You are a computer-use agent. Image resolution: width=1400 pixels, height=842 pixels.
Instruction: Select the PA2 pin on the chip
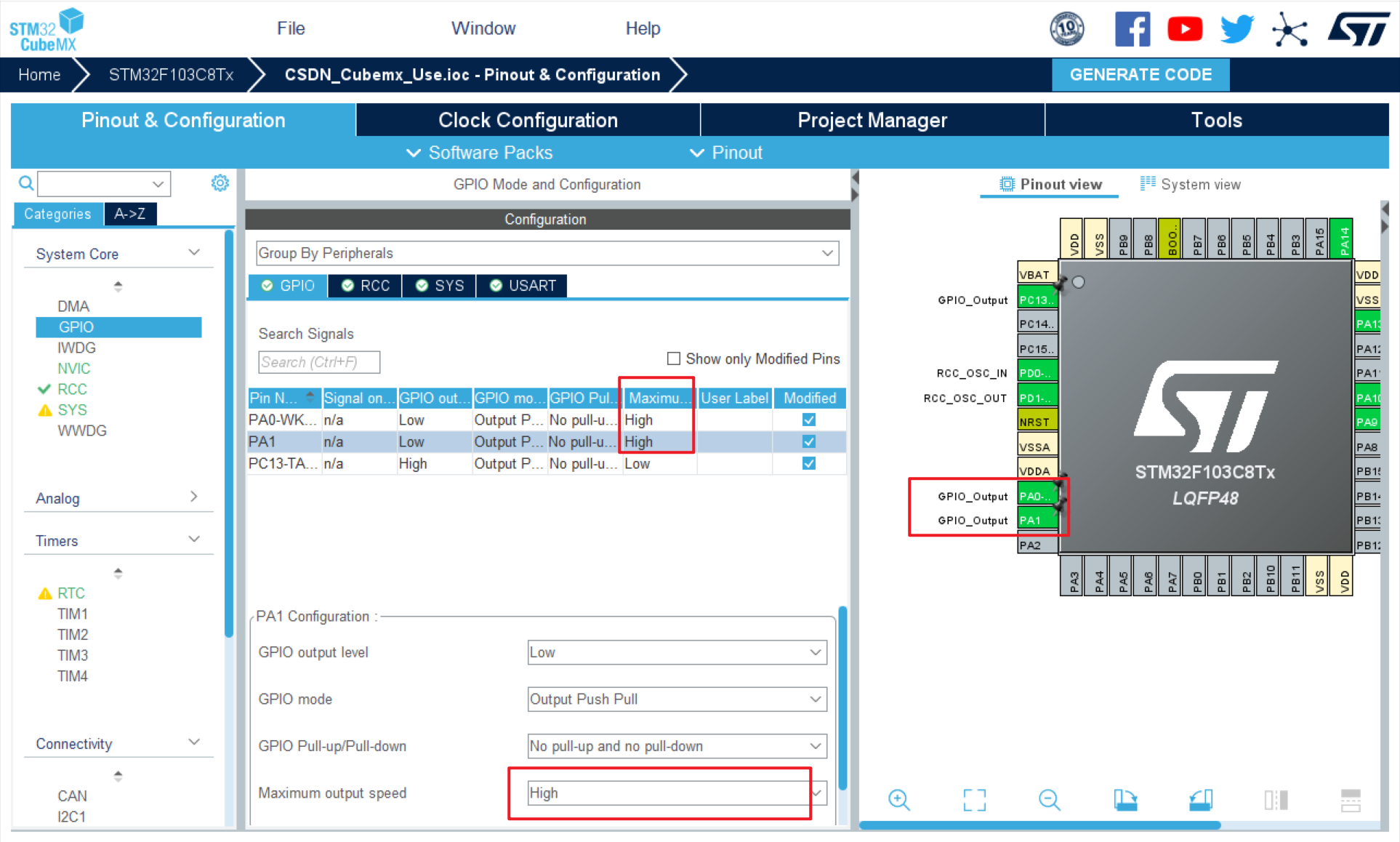[x=1037, y=545]
